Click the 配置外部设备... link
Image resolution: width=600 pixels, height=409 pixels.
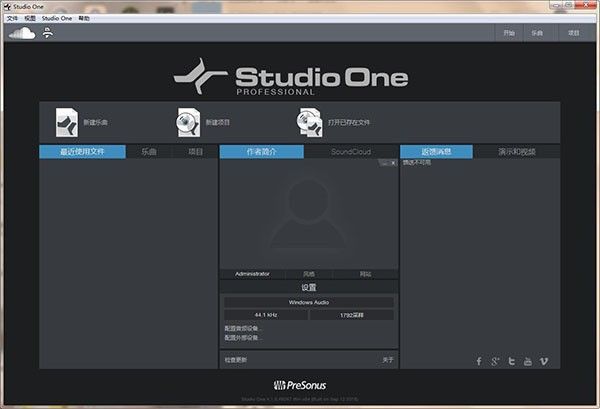243,337
